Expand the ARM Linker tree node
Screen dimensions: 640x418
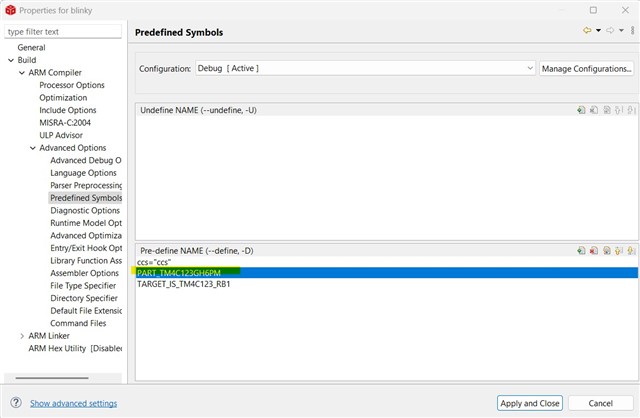point(22,336)
